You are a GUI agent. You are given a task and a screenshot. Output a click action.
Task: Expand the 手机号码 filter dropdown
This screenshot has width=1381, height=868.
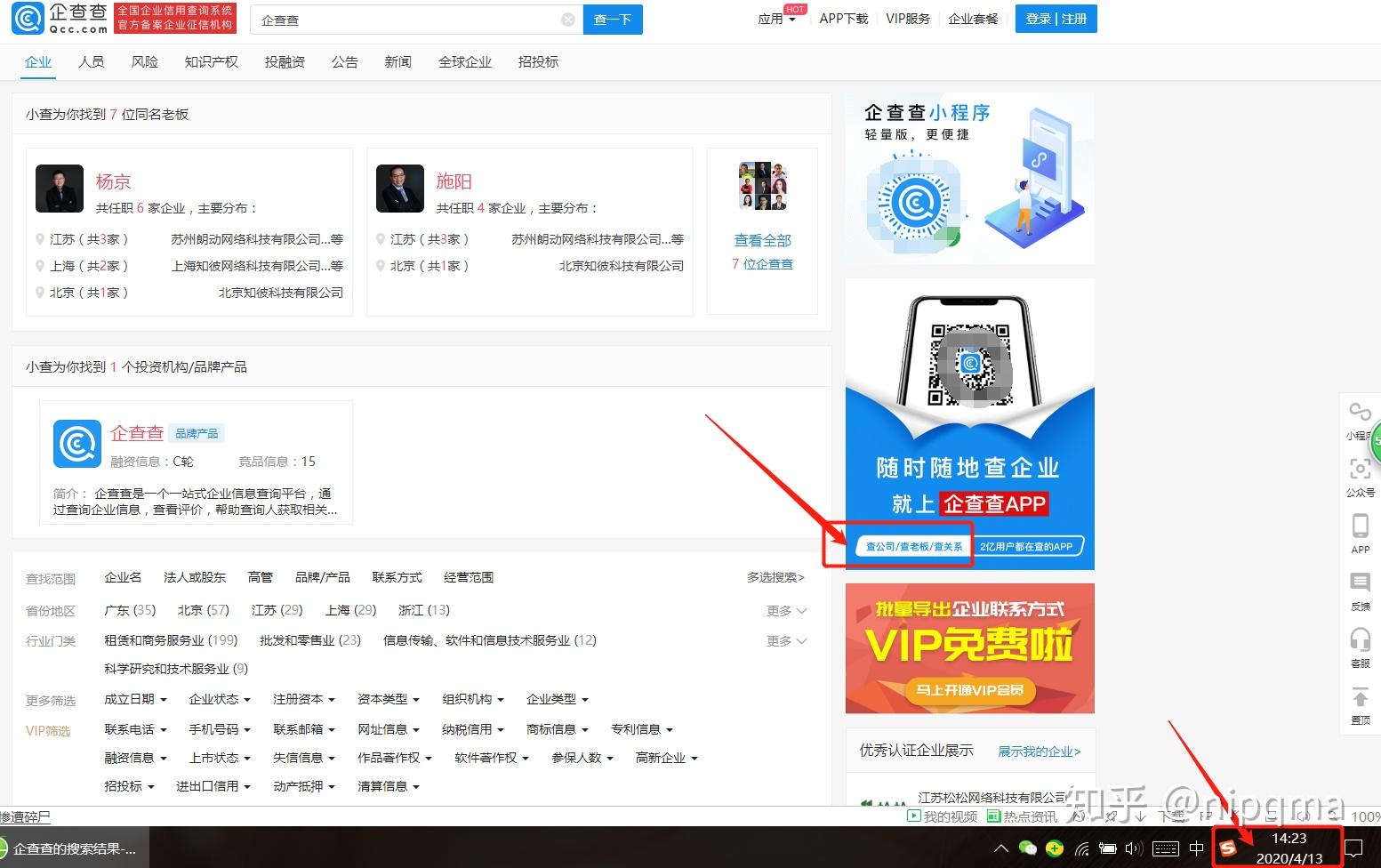220,729
